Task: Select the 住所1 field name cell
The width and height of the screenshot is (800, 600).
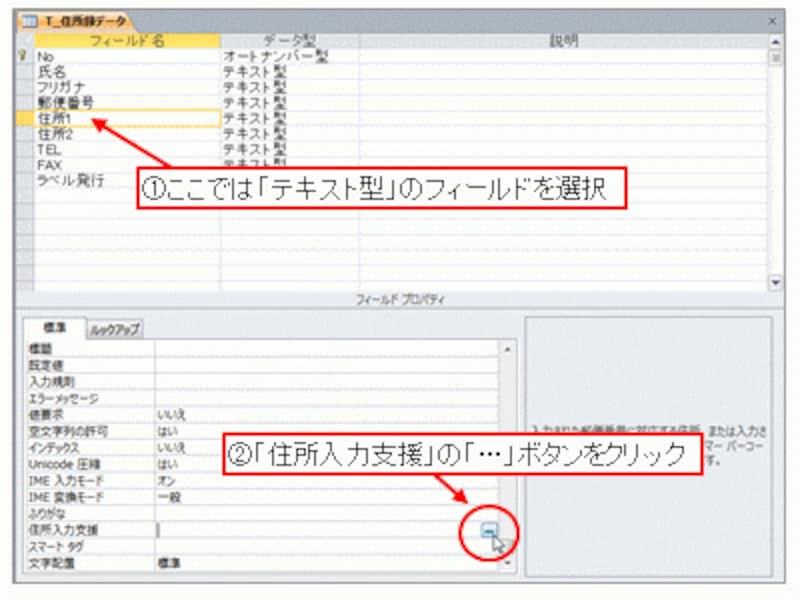Action: click(127, 118)
